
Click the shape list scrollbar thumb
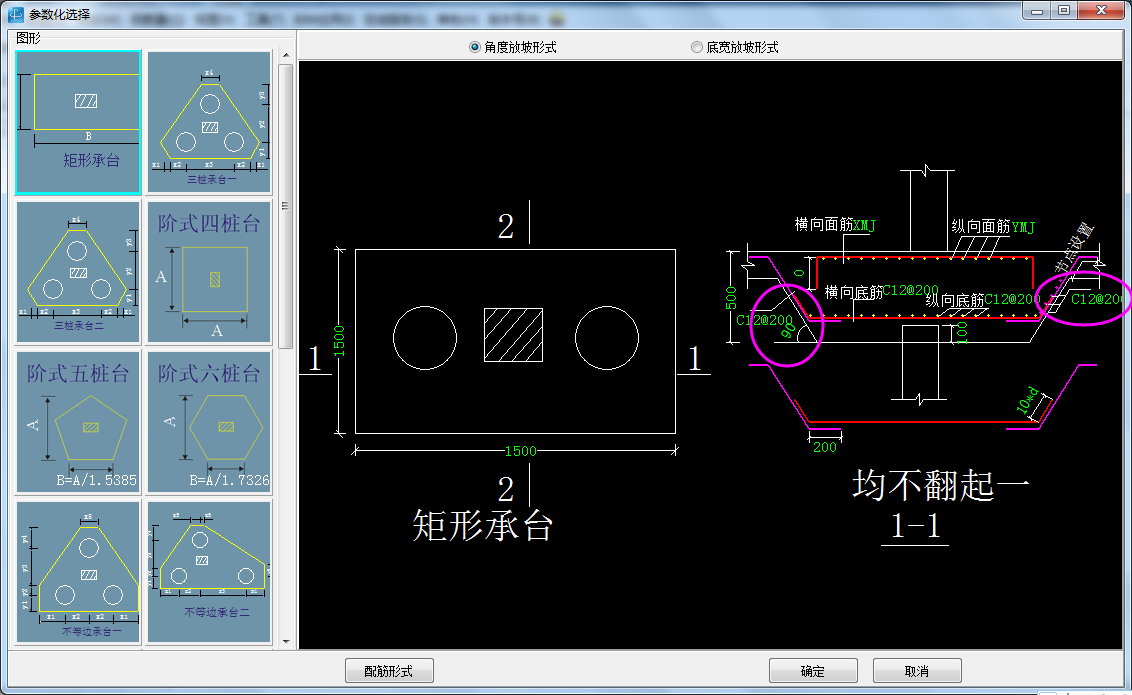(x=286, y=206)
